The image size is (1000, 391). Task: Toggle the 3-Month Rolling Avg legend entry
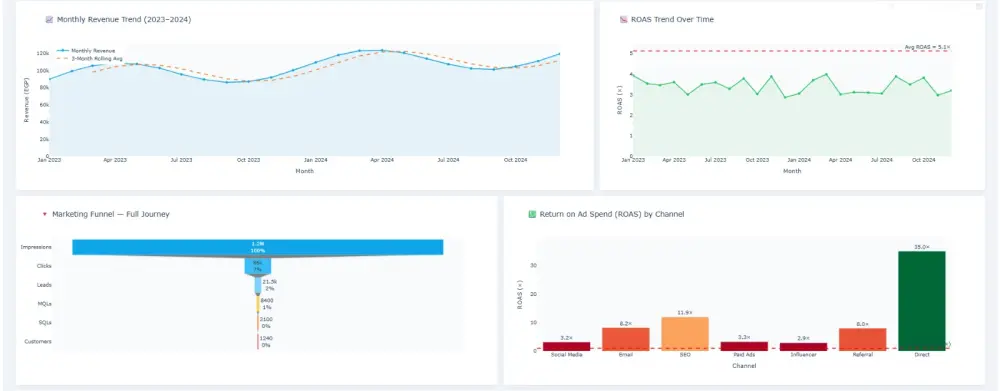pyautogui.click(x=89, y=59)
